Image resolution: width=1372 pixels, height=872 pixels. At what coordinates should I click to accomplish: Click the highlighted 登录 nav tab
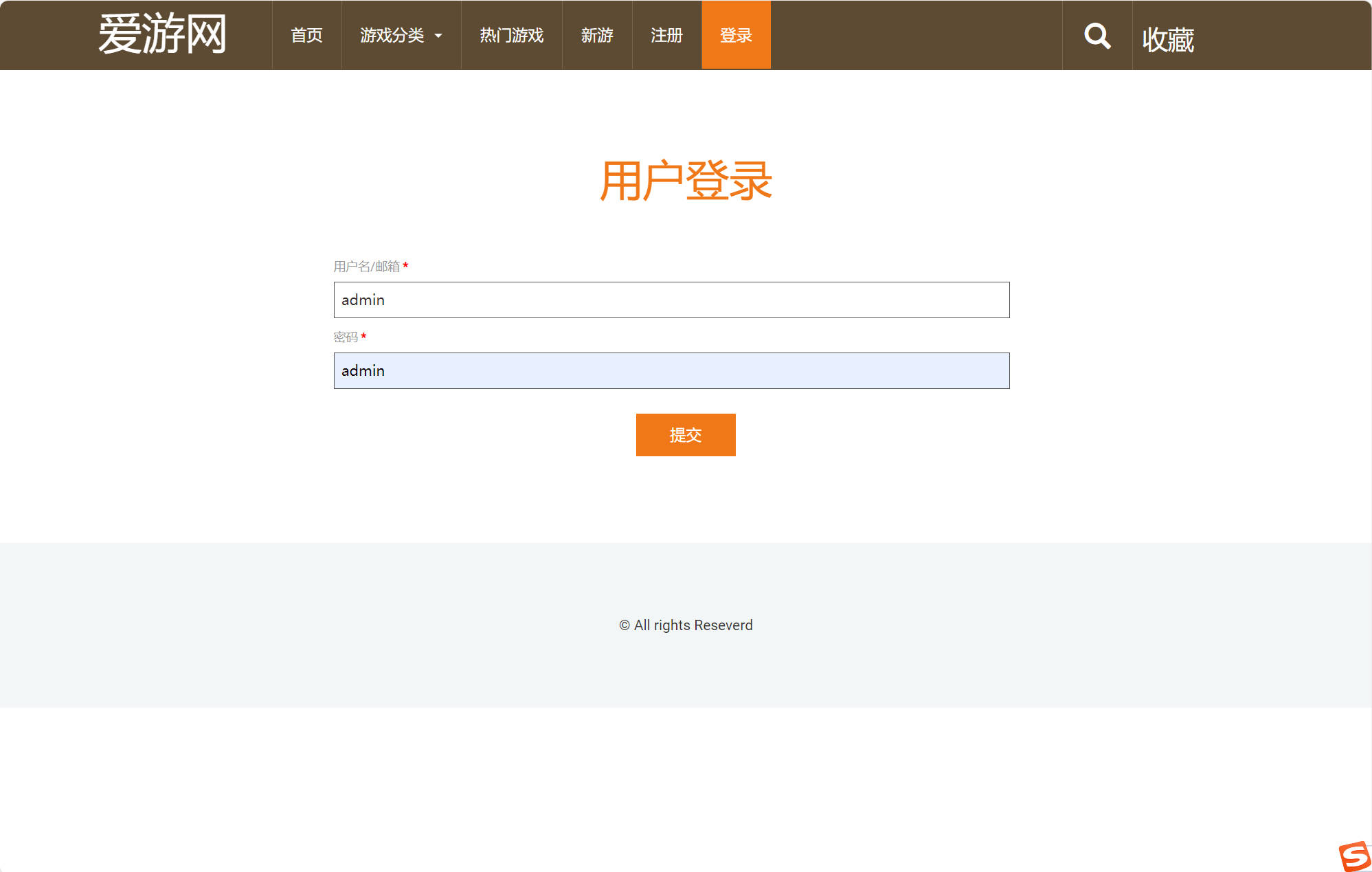click(x=735, y=35)
